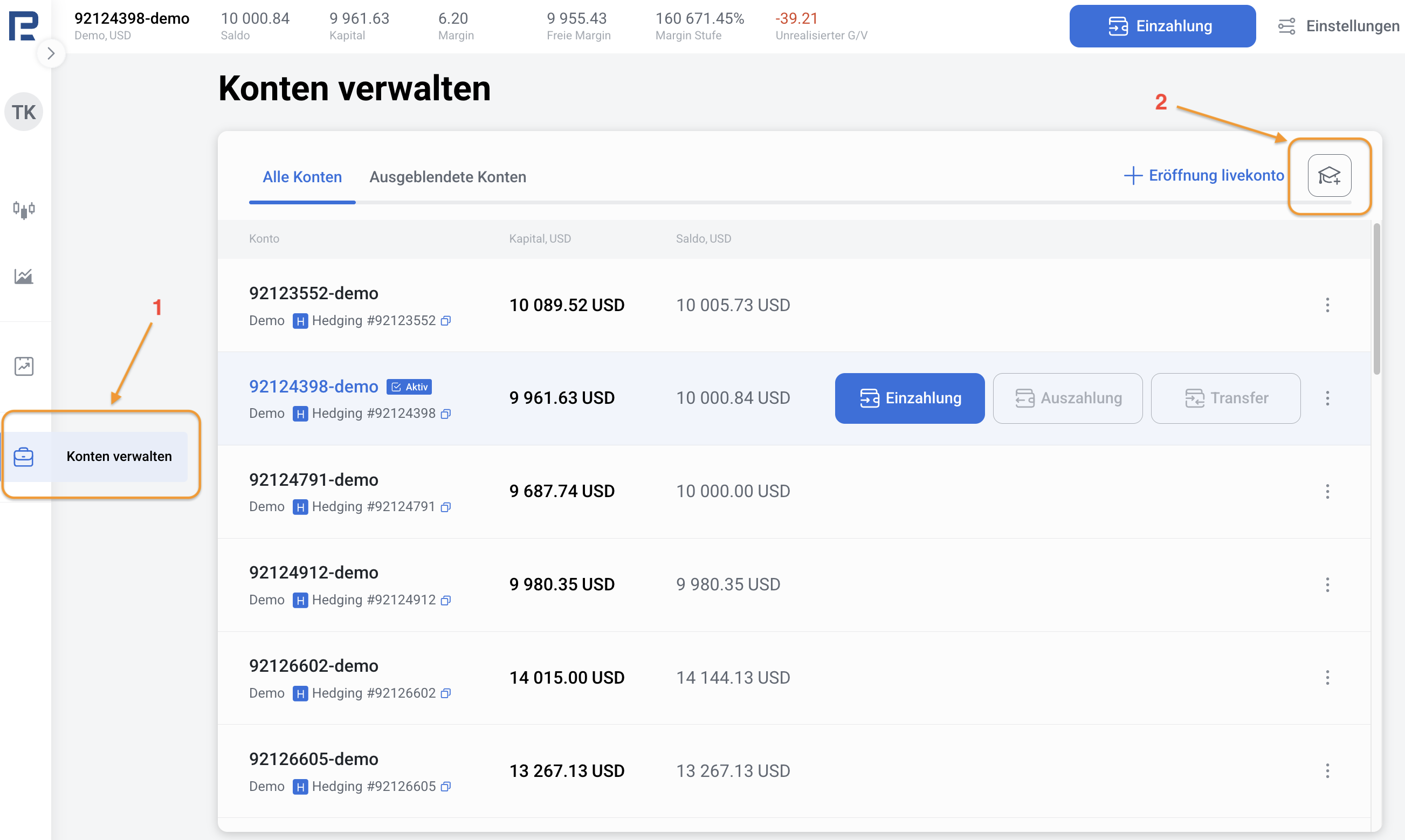Image resolution: width=1405 pixels, height=840 pixels.
Task: Expand the sidebar with chevron arrow
Action: pos(51,54)
